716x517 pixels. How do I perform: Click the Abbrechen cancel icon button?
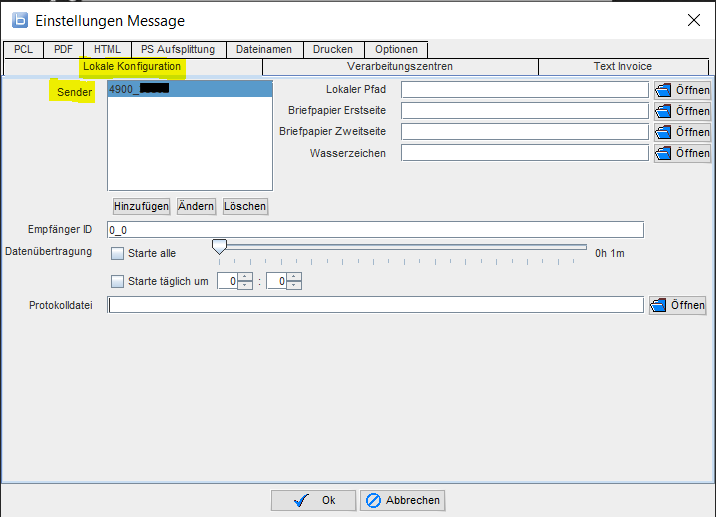(402, 500)
